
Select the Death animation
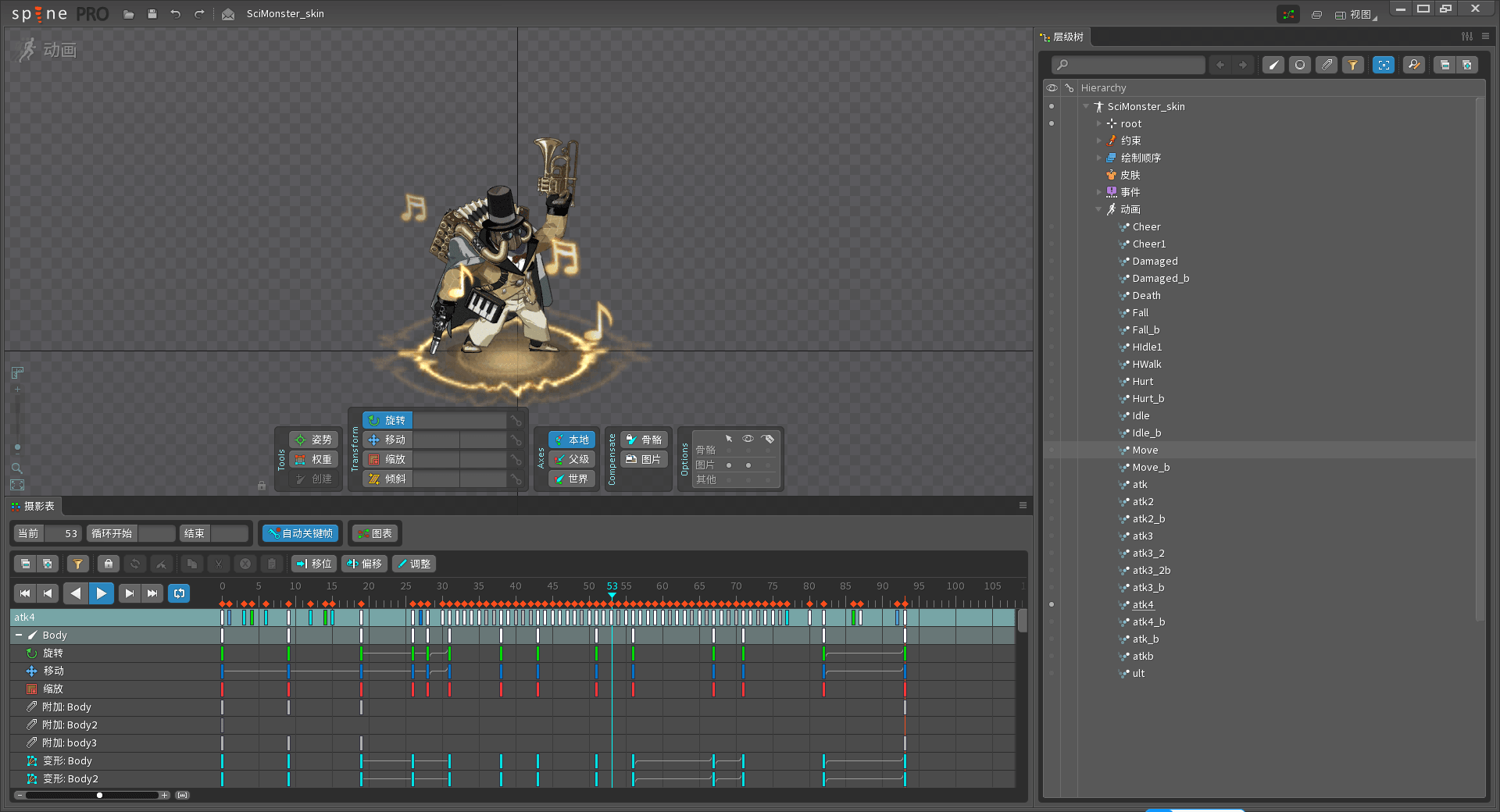tap(1146, 295)
